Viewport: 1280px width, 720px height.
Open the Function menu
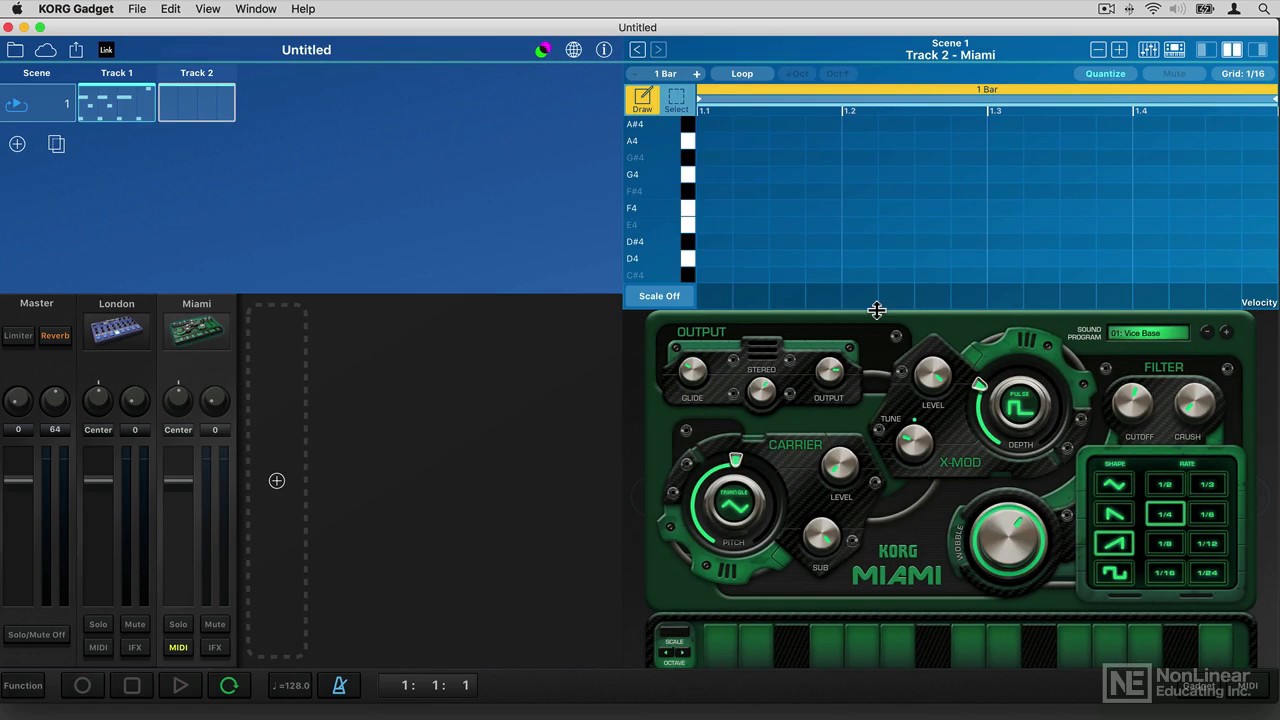[23, 685]
